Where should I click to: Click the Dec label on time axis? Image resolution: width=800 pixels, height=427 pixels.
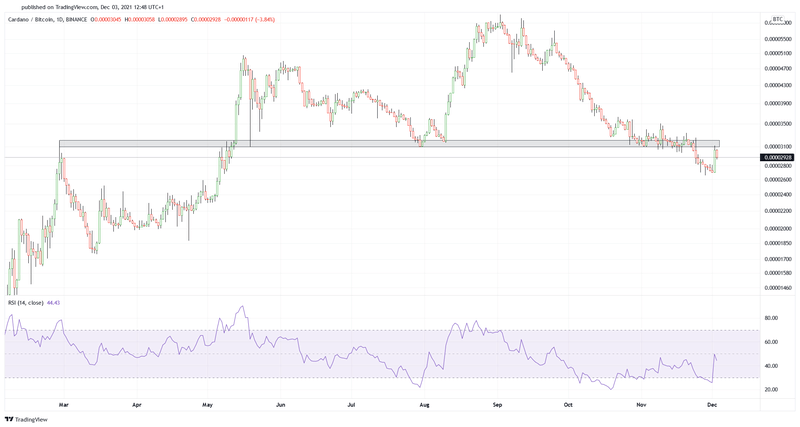point(712,405)
